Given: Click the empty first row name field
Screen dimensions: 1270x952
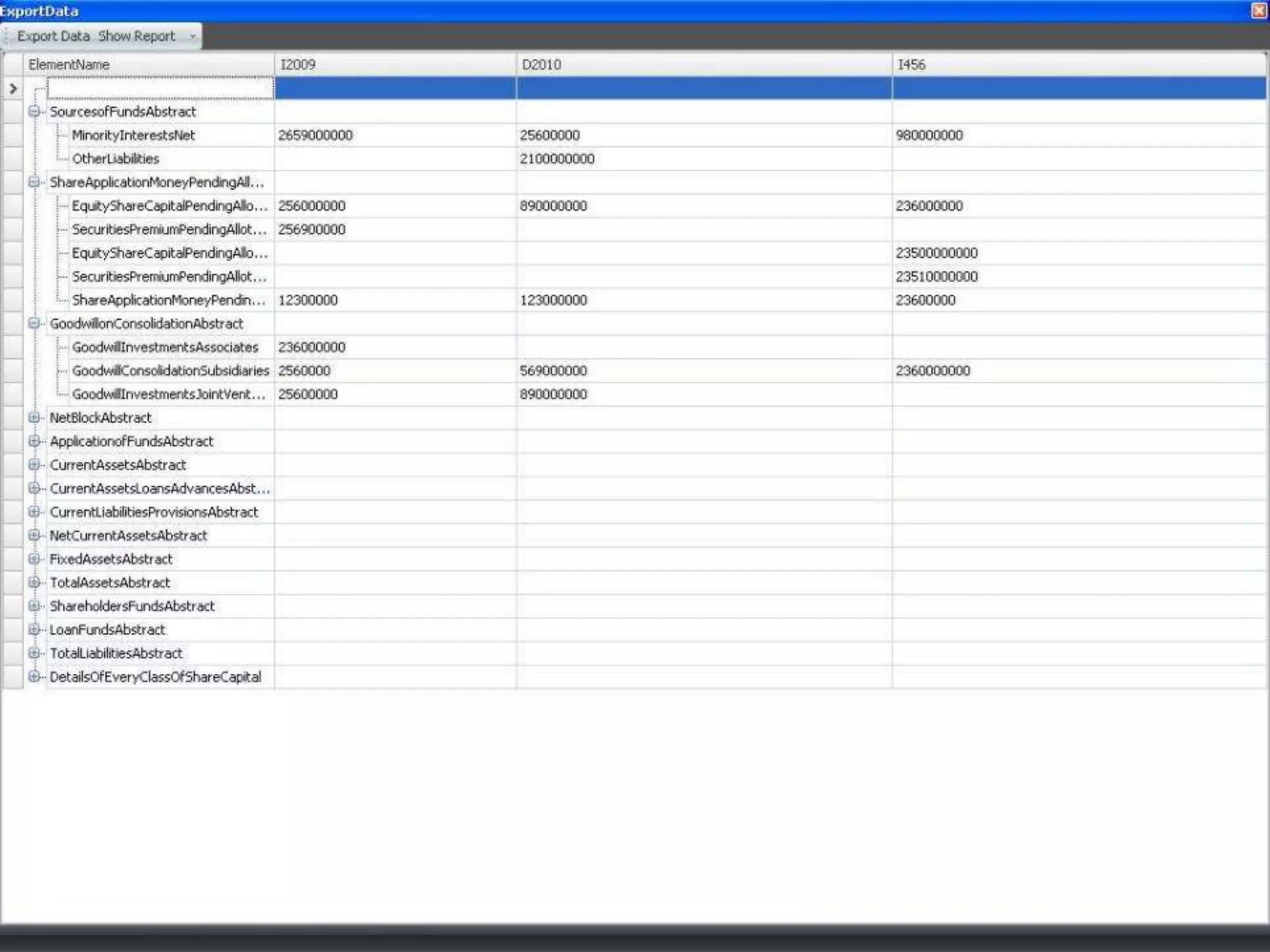Looking at the screenshot, I should click(x=160, y=89).
